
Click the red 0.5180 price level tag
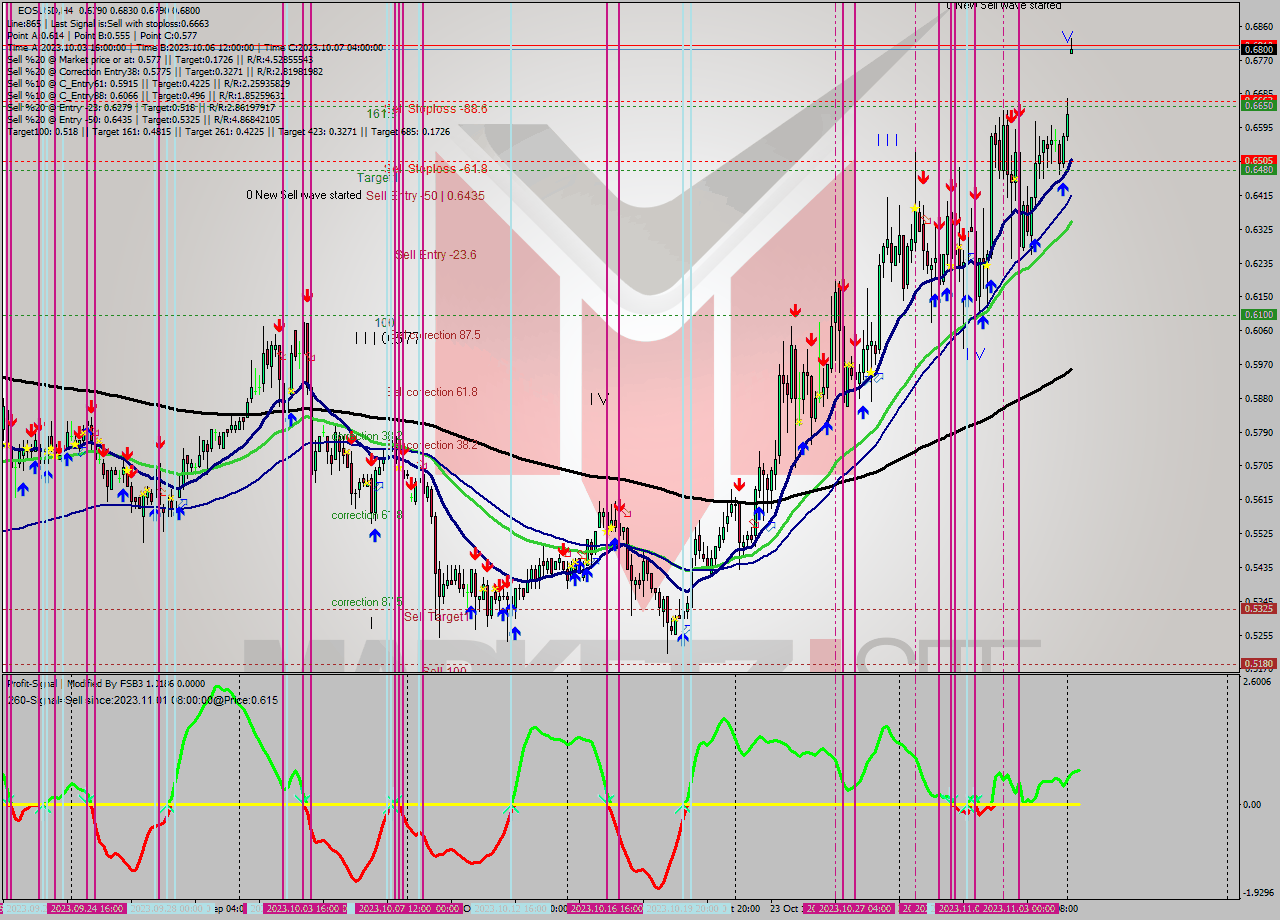(1257, 663)
